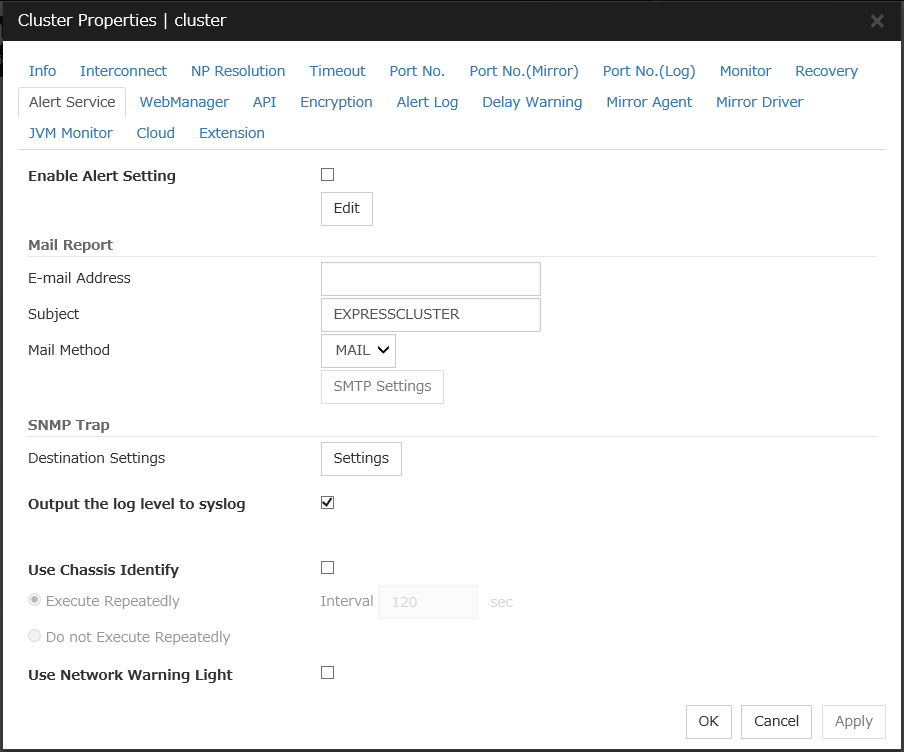Check the Enable Alert Setting checkbox
The width and height of the screenshot is (904, 752).
point(327,175)
